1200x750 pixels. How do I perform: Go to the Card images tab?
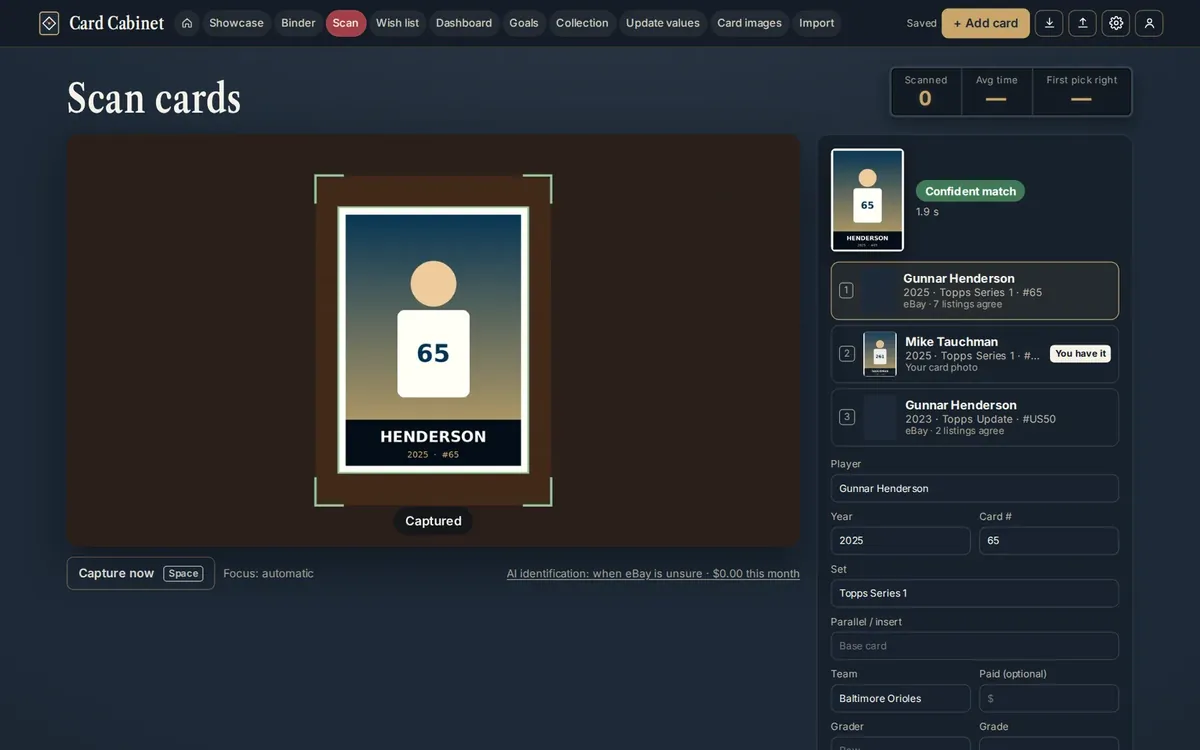point(749,23)
